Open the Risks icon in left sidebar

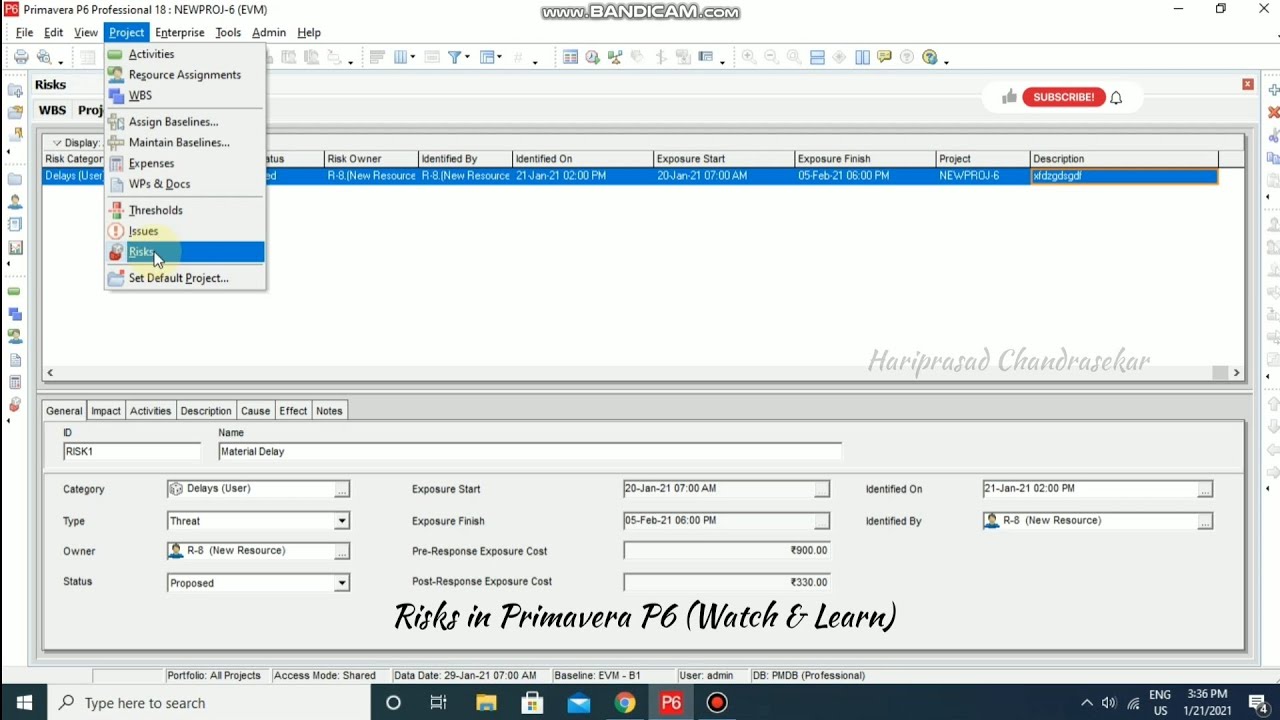(x=14, y=405)
